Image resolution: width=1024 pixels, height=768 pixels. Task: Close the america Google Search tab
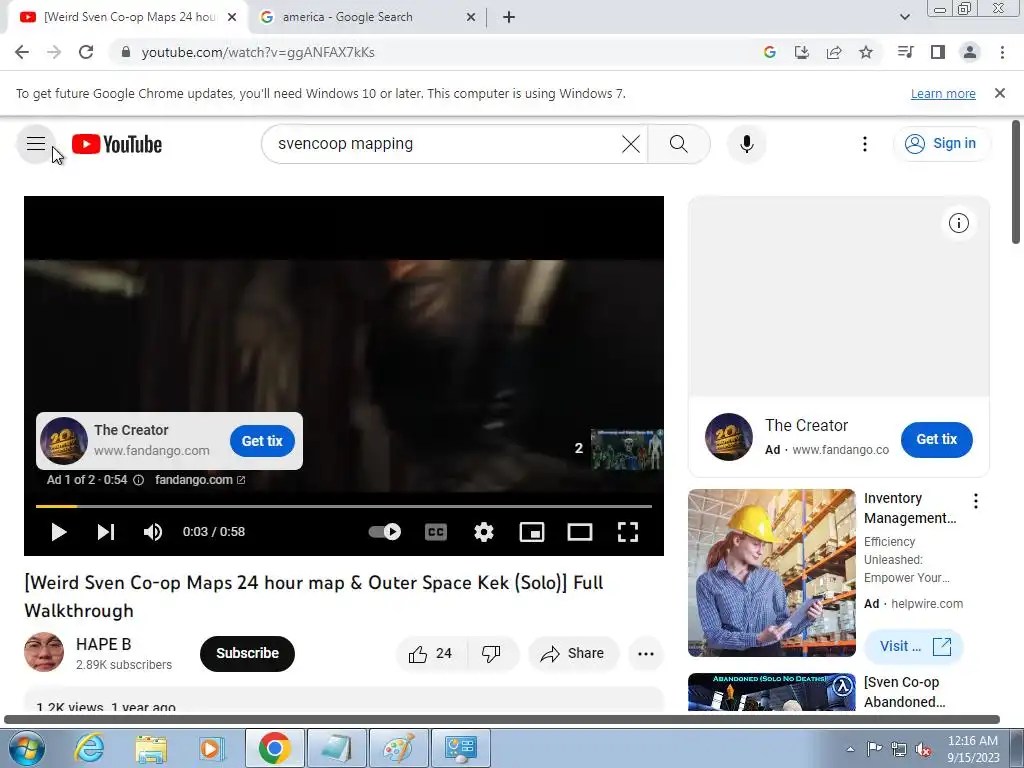click(471, 17)
